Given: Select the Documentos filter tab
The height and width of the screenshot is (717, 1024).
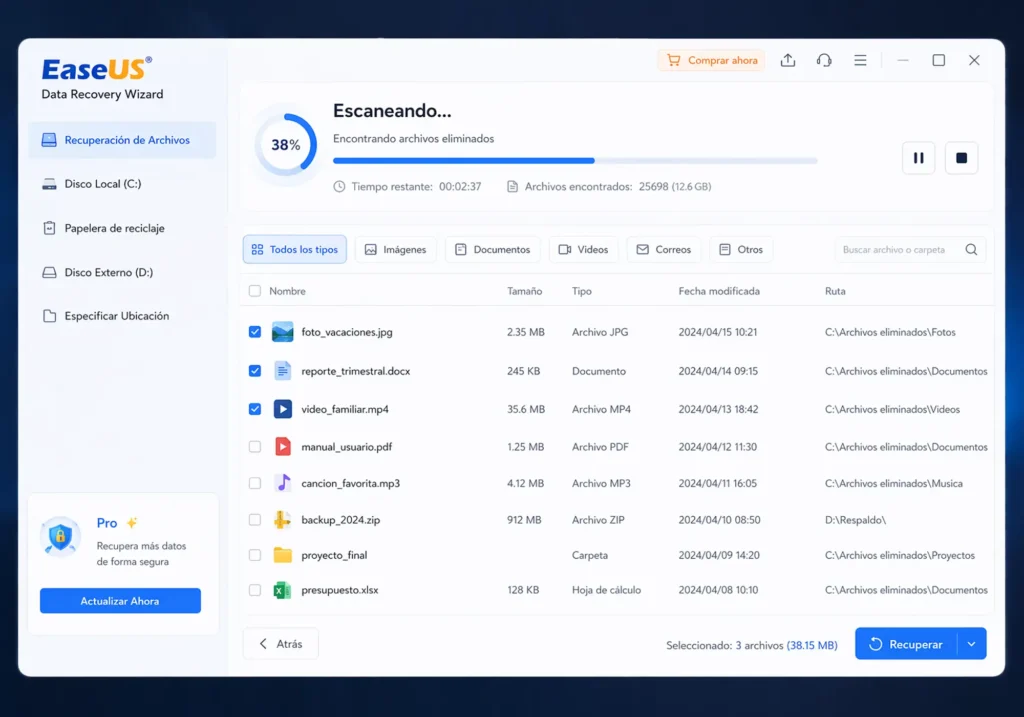Looking at the screenshot, I should [492, 249].
